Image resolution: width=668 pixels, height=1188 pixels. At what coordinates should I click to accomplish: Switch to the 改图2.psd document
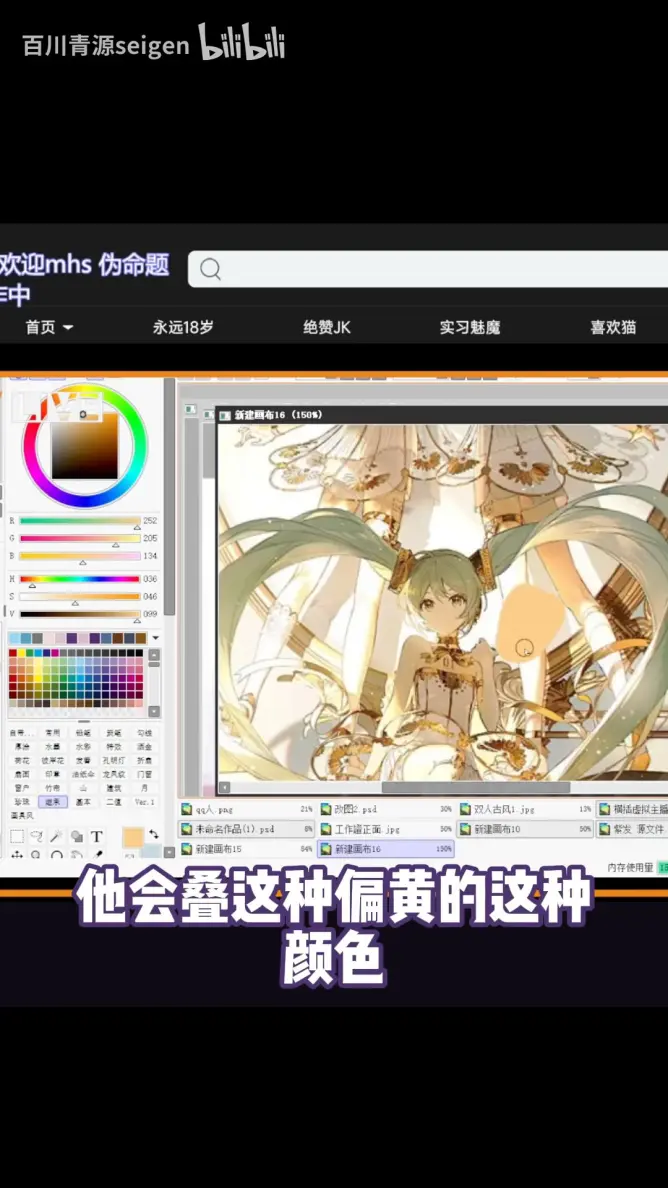(x=386, y=809)
